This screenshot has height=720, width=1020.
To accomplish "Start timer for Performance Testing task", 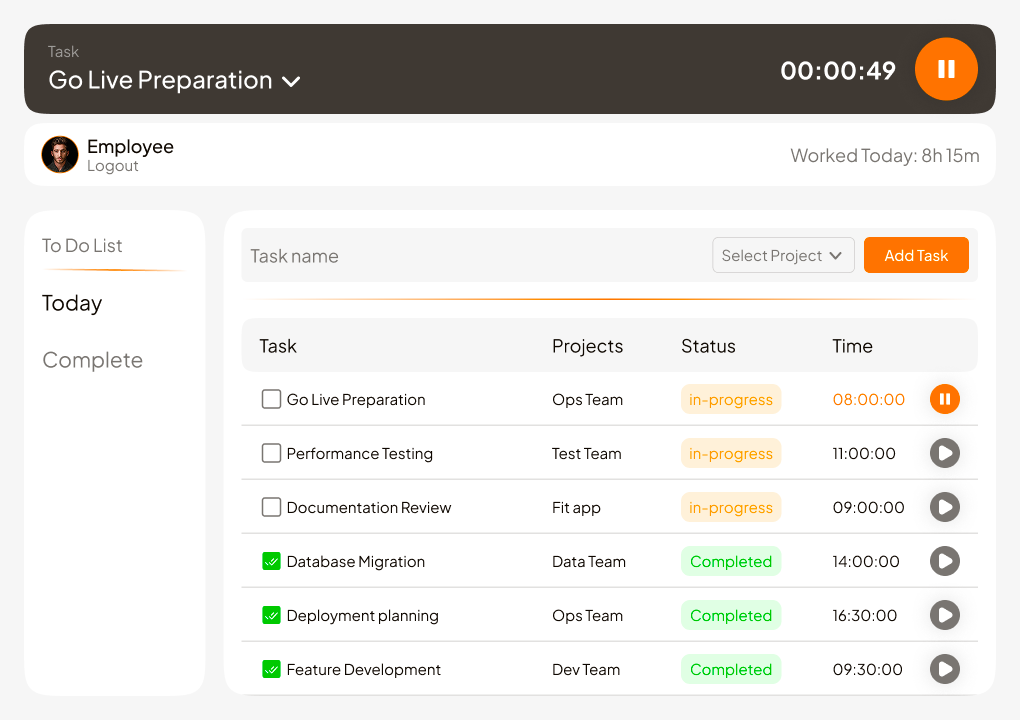I will click(x=944, y=454).
